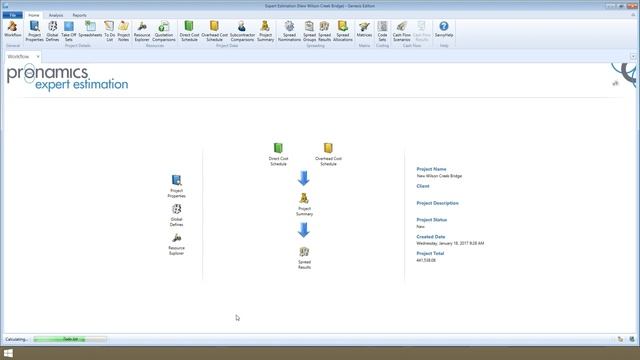This screenshot has height=360, width=640.
Task: Open Spreadsheets from the ribbon
Action: click(90, 29)
